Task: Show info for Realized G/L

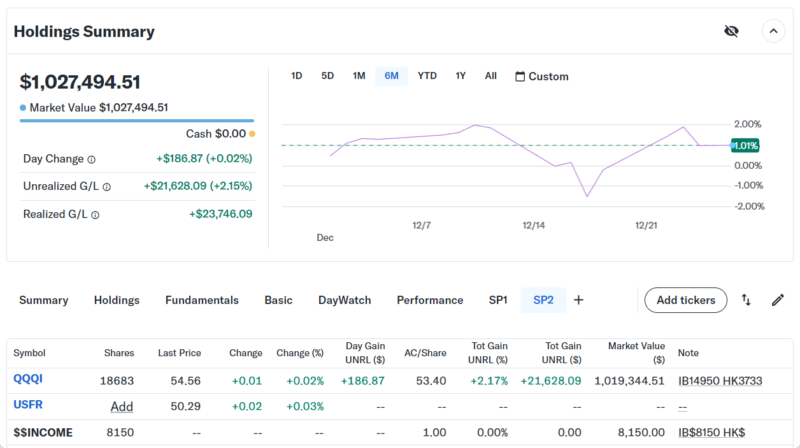Action: point(96,214)
